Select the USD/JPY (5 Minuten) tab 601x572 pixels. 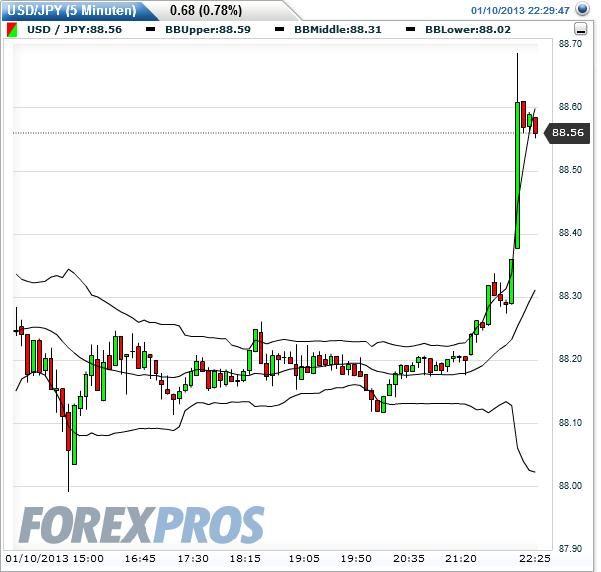[x=72, y=10]
